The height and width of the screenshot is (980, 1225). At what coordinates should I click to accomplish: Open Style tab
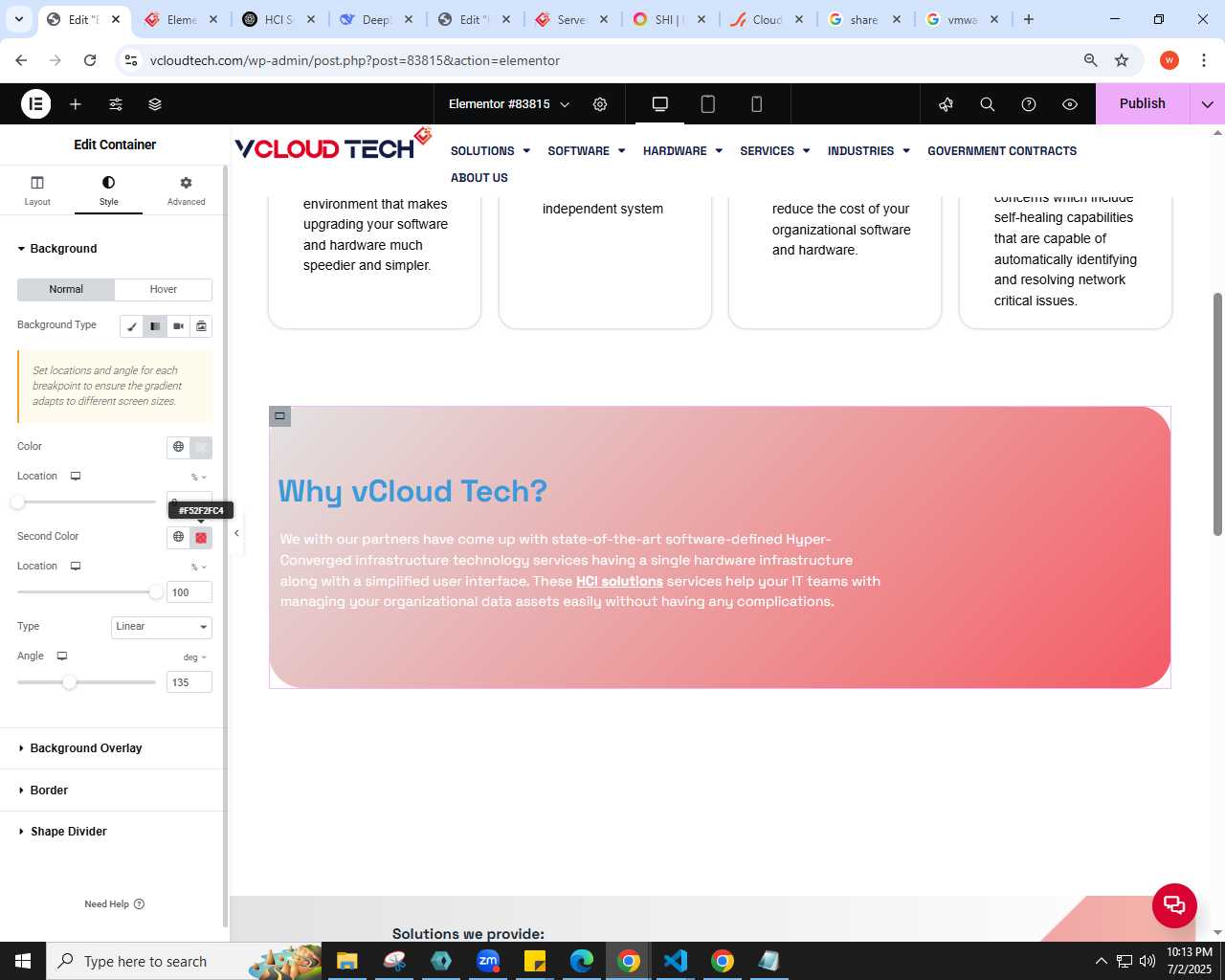coord(109,191)
